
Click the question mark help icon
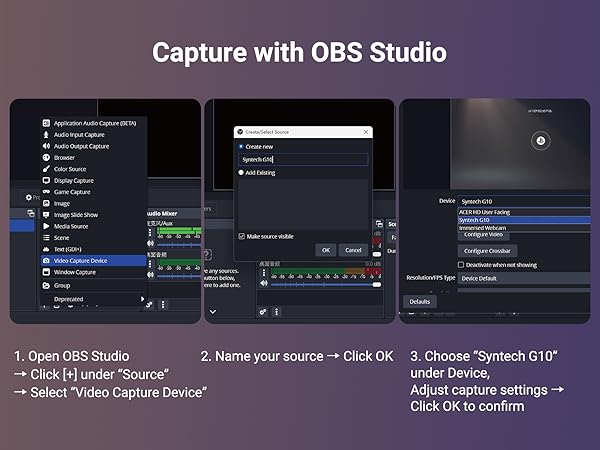[207, 254]
